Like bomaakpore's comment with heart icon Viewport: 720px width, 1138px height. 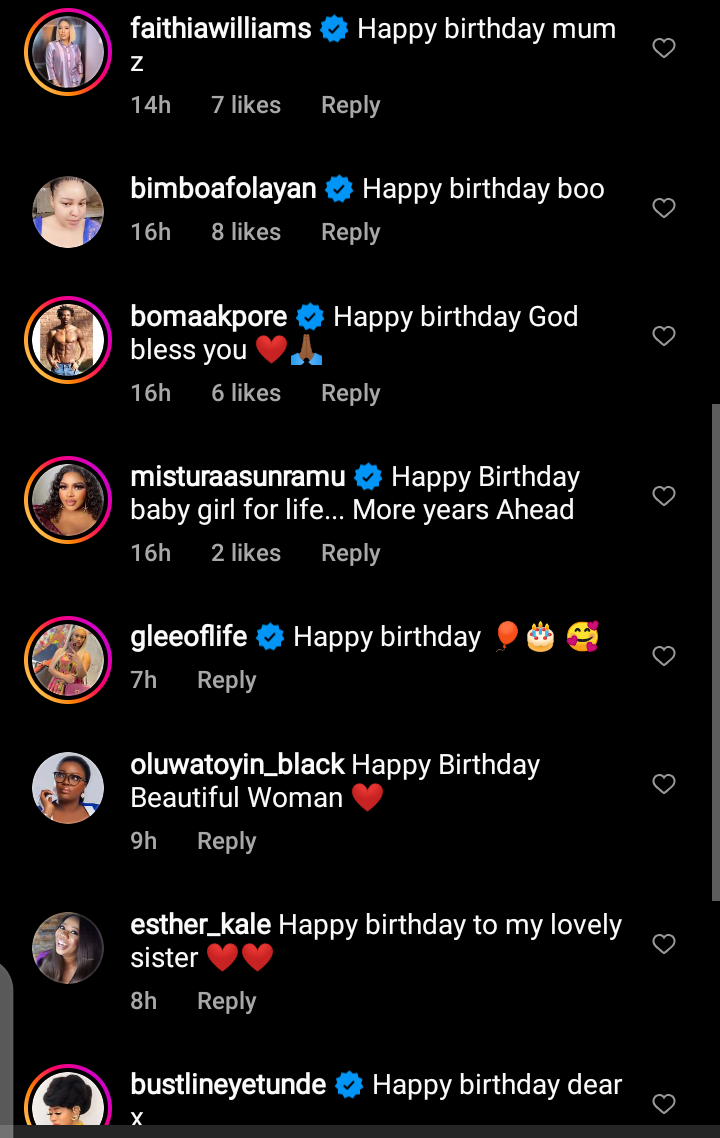pos(664,336)
